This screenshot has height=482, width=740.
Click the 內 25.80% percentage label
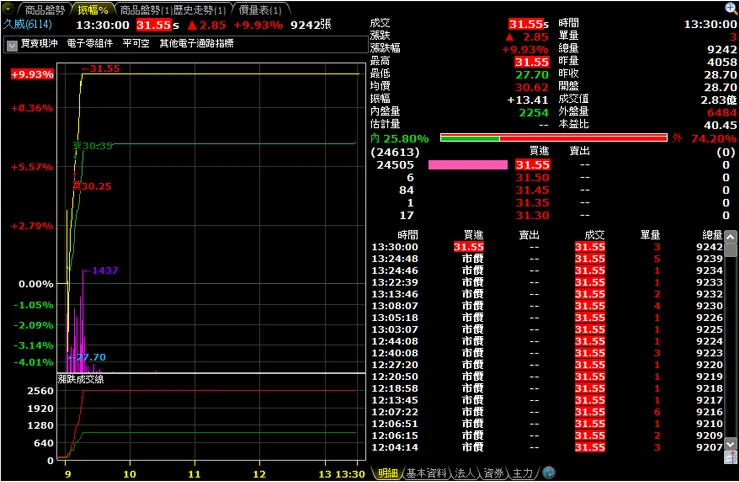400,139
